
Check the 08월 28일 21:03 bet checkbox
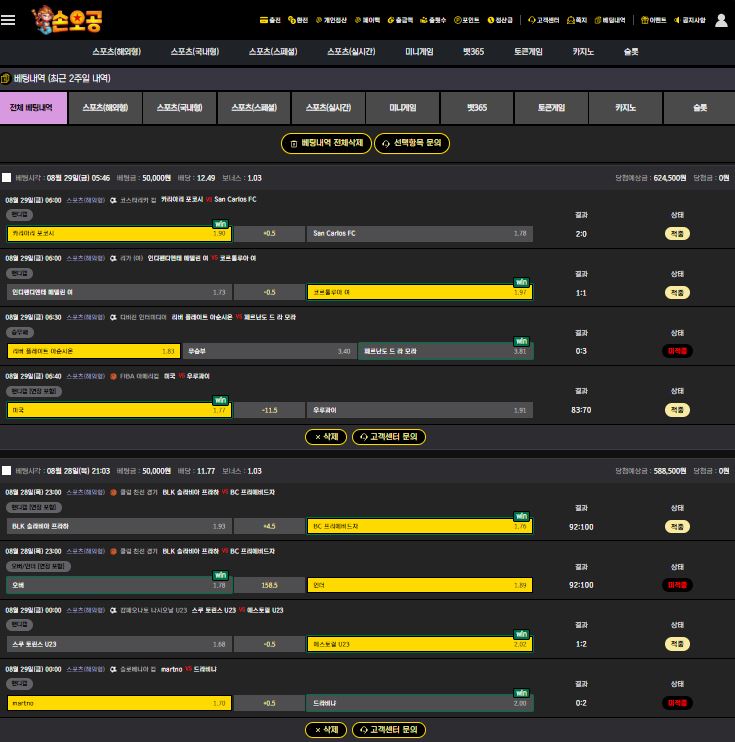(7, 470)
